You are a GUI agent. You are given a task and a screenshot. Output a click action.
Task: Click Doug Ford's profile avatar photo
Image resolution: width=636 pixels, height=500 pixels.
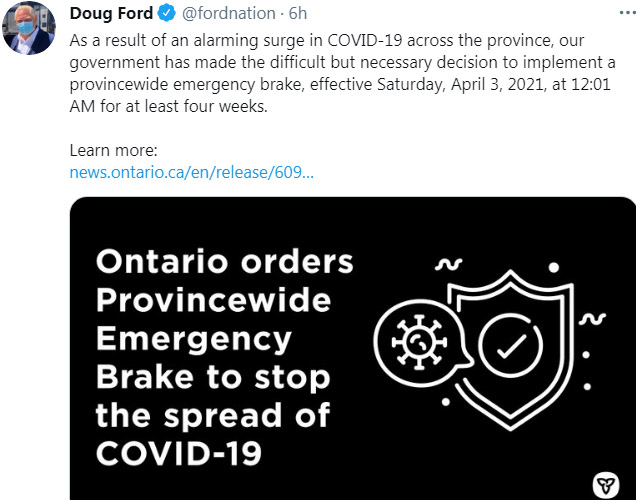click(x=30, y=27)
